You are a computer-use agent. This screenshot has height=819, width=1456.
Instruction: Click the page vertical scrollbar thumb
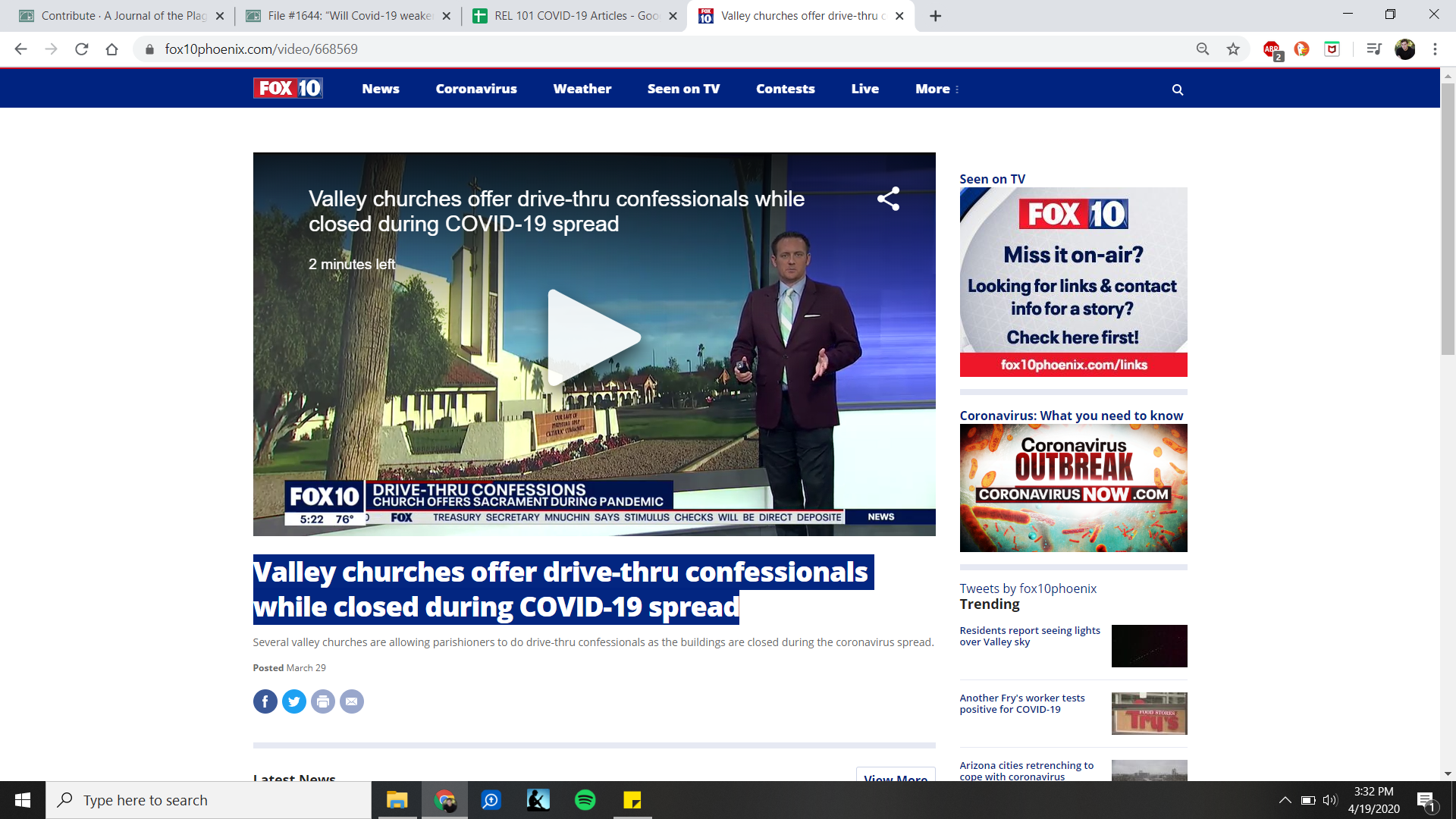[1448, 220]
